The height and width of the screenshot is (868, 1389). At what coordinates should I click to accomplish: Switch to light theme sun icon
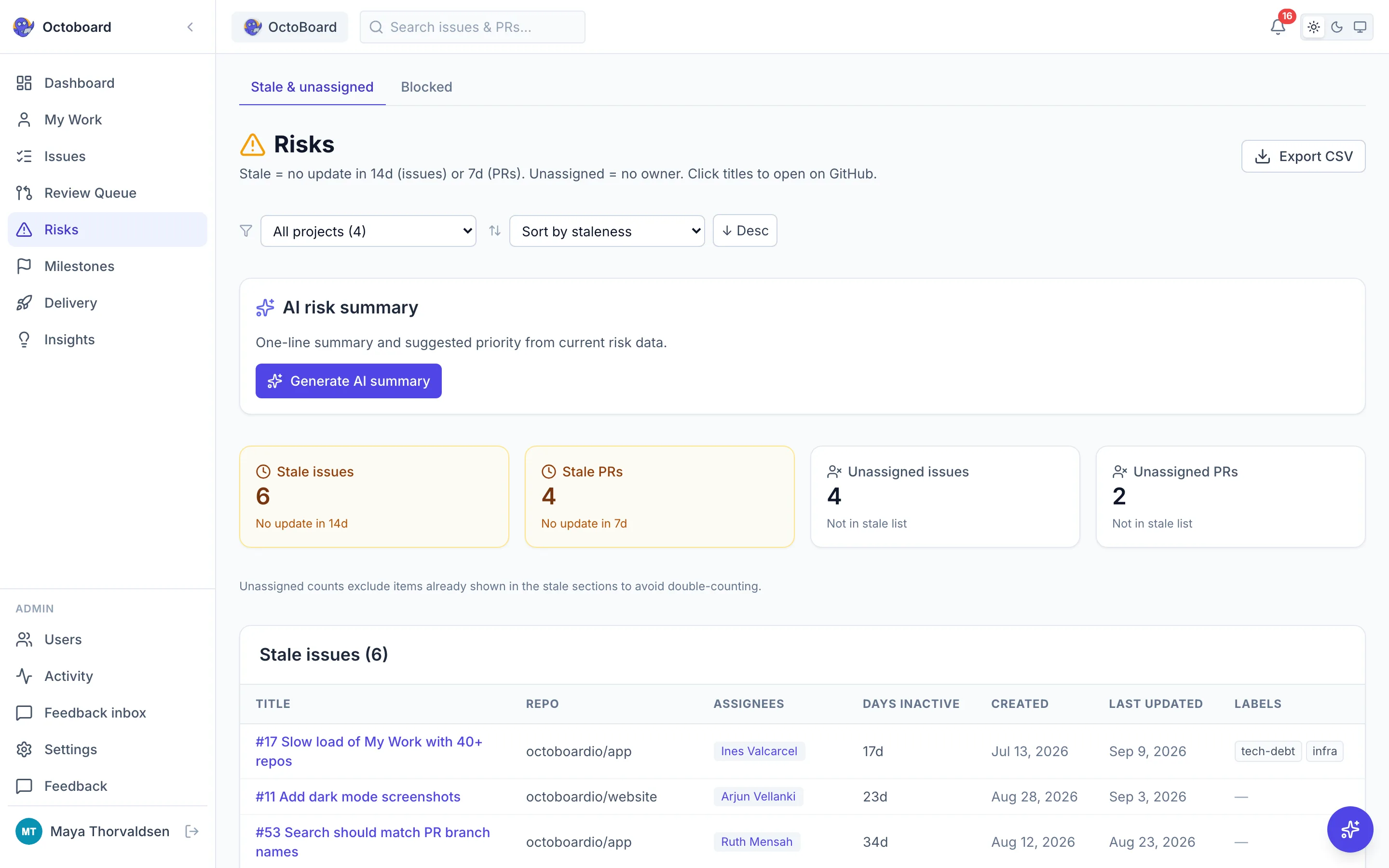pyautogui.click(x=1313, y=27)
